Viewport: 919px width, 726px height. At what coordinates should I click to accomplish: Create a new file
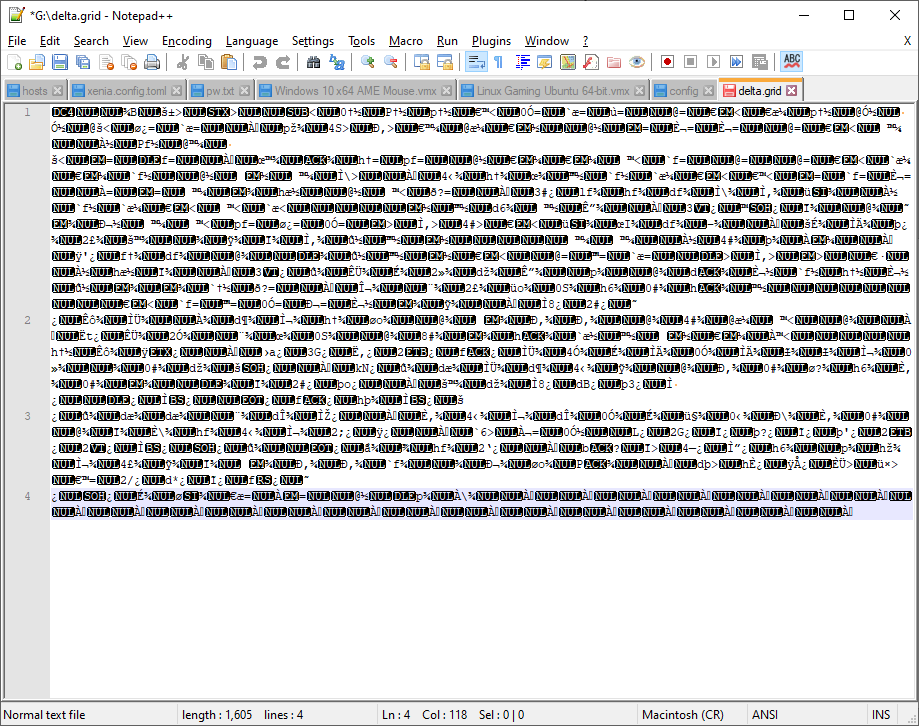coord(15,62)
